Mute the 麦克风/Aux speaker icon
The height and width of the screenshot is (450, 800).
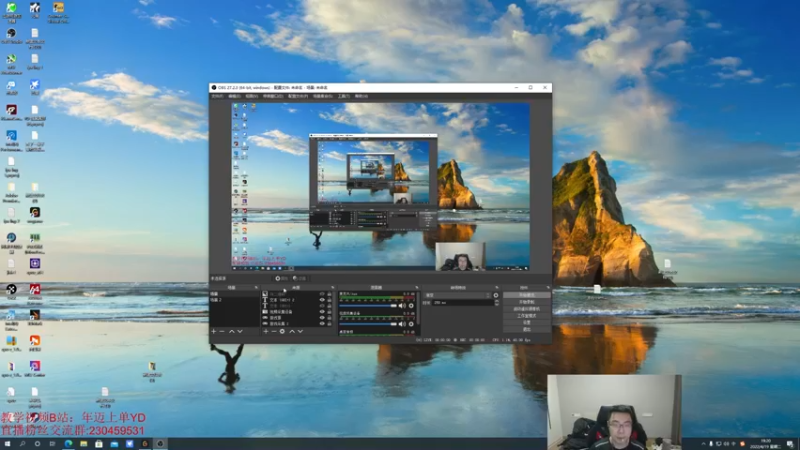402,306
